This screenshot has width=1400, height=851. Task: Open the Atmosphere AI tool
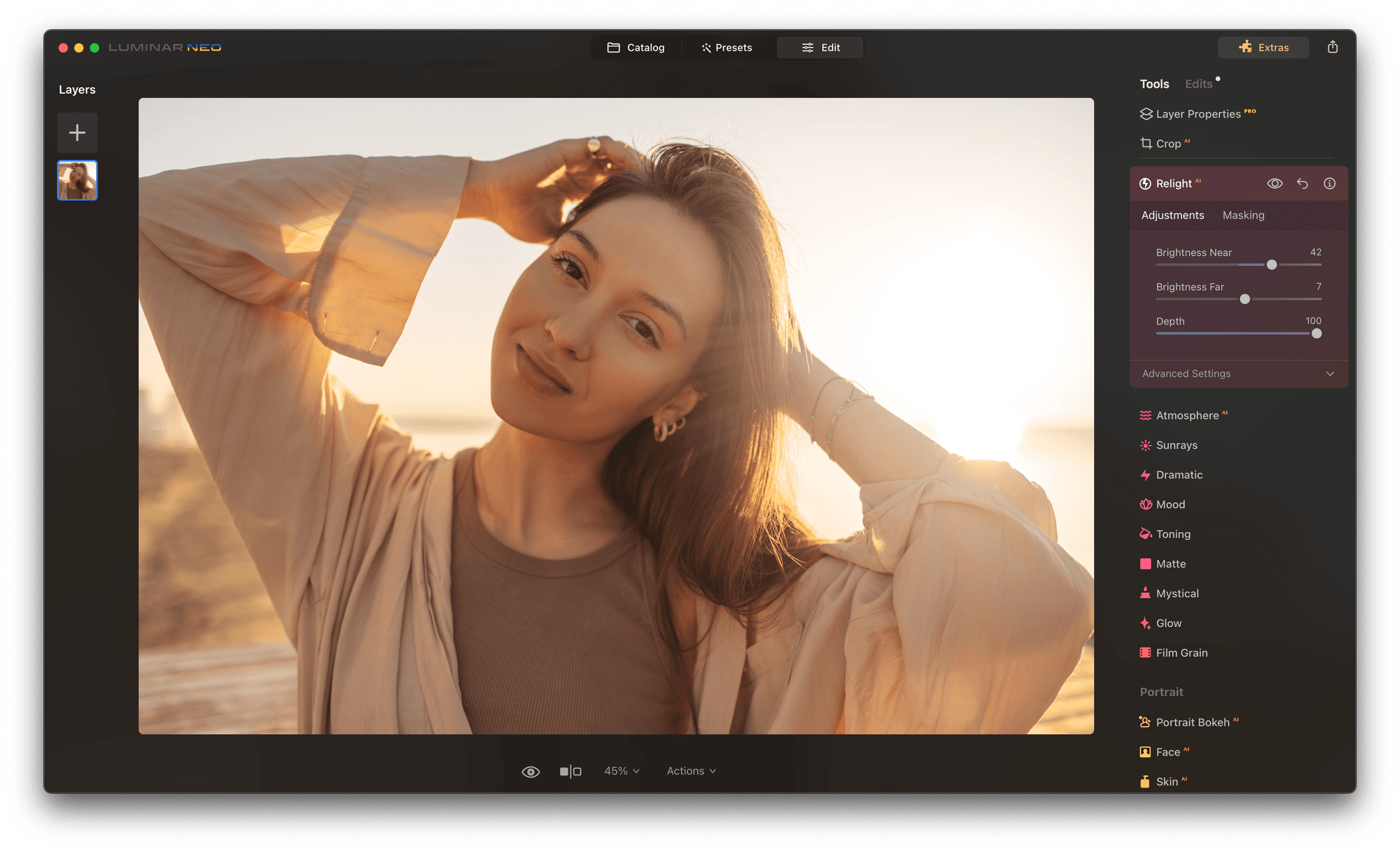point(1191,416)
